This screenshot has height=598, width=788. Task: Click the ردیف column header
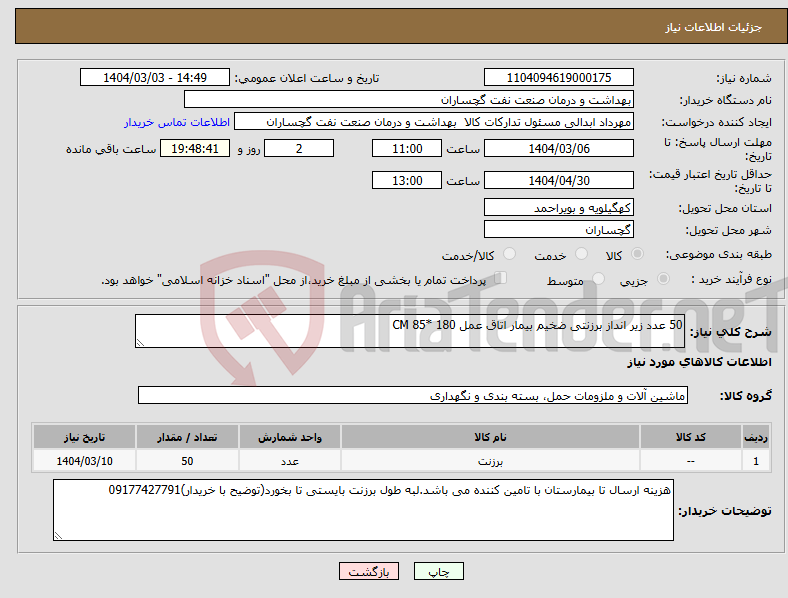(756, 437)
